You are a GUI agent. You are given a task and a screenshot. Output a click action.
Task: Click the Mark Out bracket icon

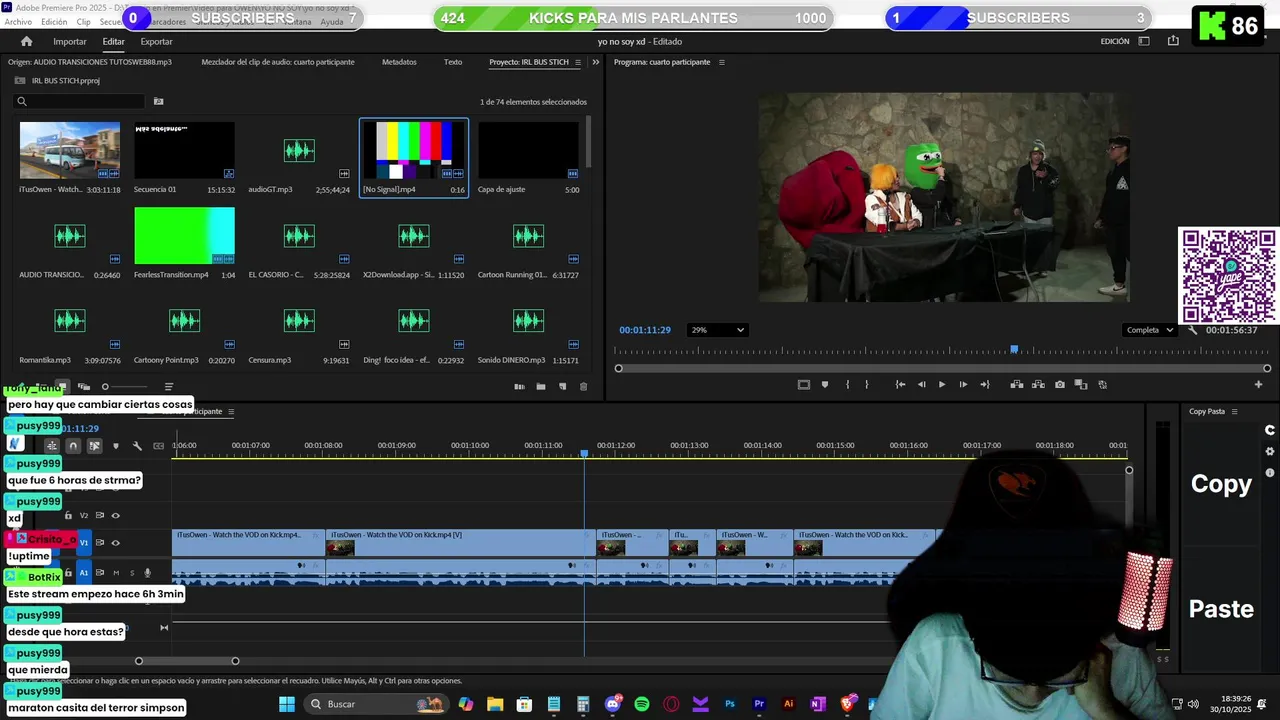pyautogui.click(x=867, y=384)
